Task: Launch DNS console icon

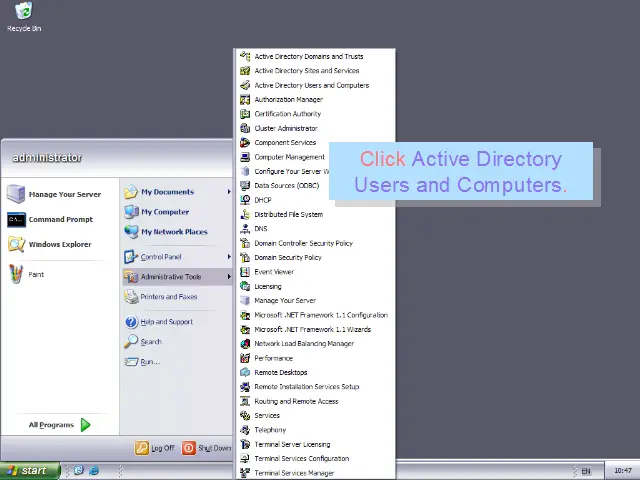Action: click(245, 229)
